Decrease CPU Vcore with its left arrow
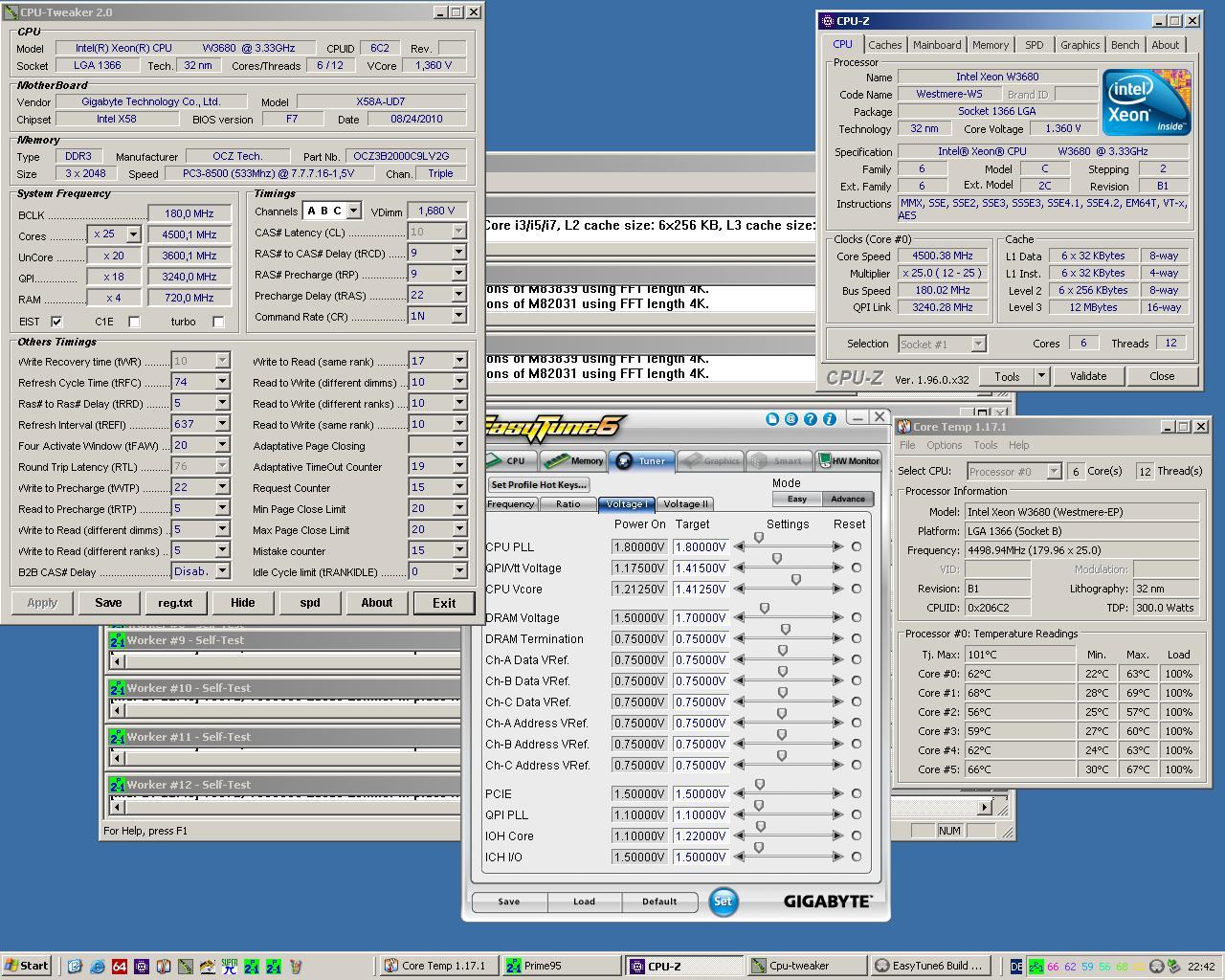 click(x=739, y=590)
